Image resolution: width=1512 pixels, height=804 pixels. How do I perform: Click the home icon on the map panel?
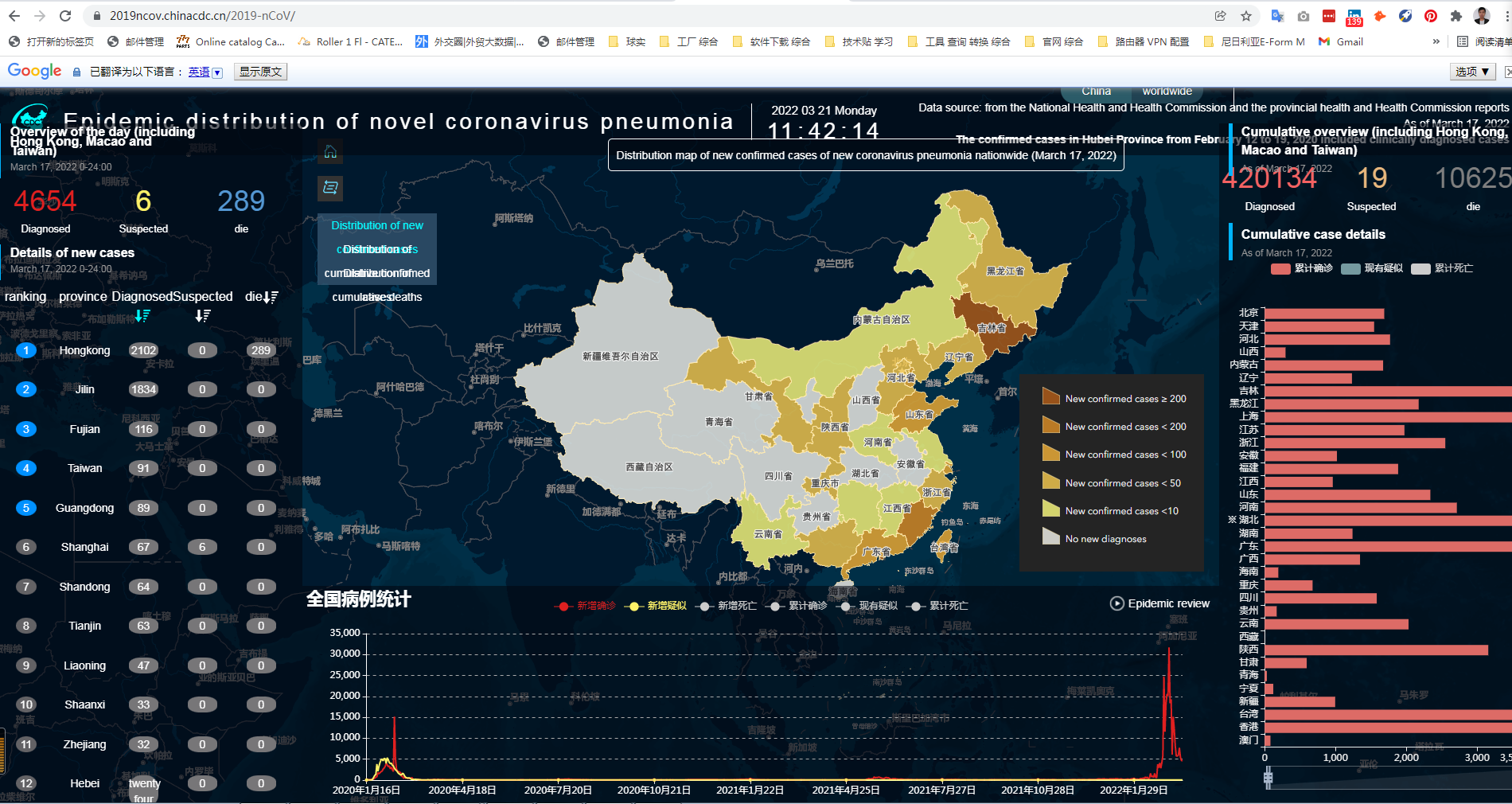coord(329,152)
